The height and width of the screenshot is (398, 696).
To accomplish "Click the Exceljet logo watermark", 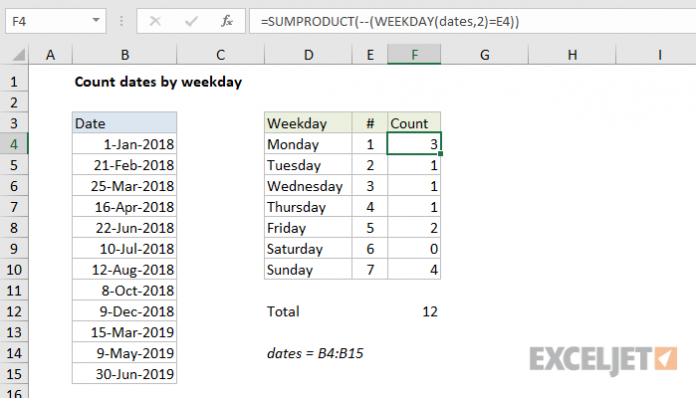I will (x=603, y=359).
